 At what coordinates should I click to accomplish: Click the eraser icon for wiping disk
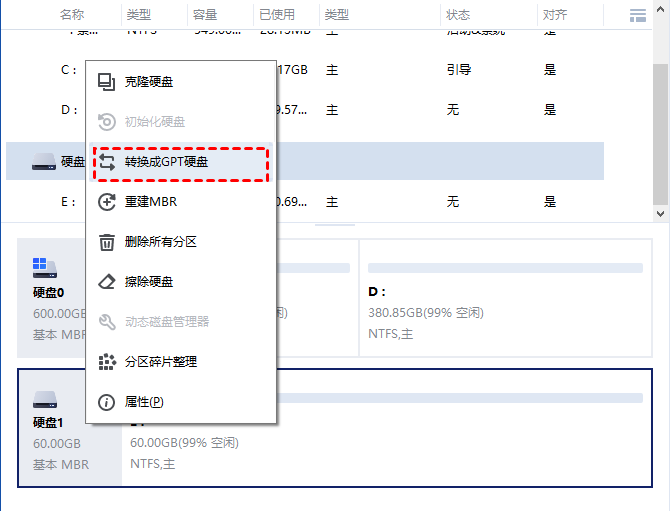click(x=106, y=282)
